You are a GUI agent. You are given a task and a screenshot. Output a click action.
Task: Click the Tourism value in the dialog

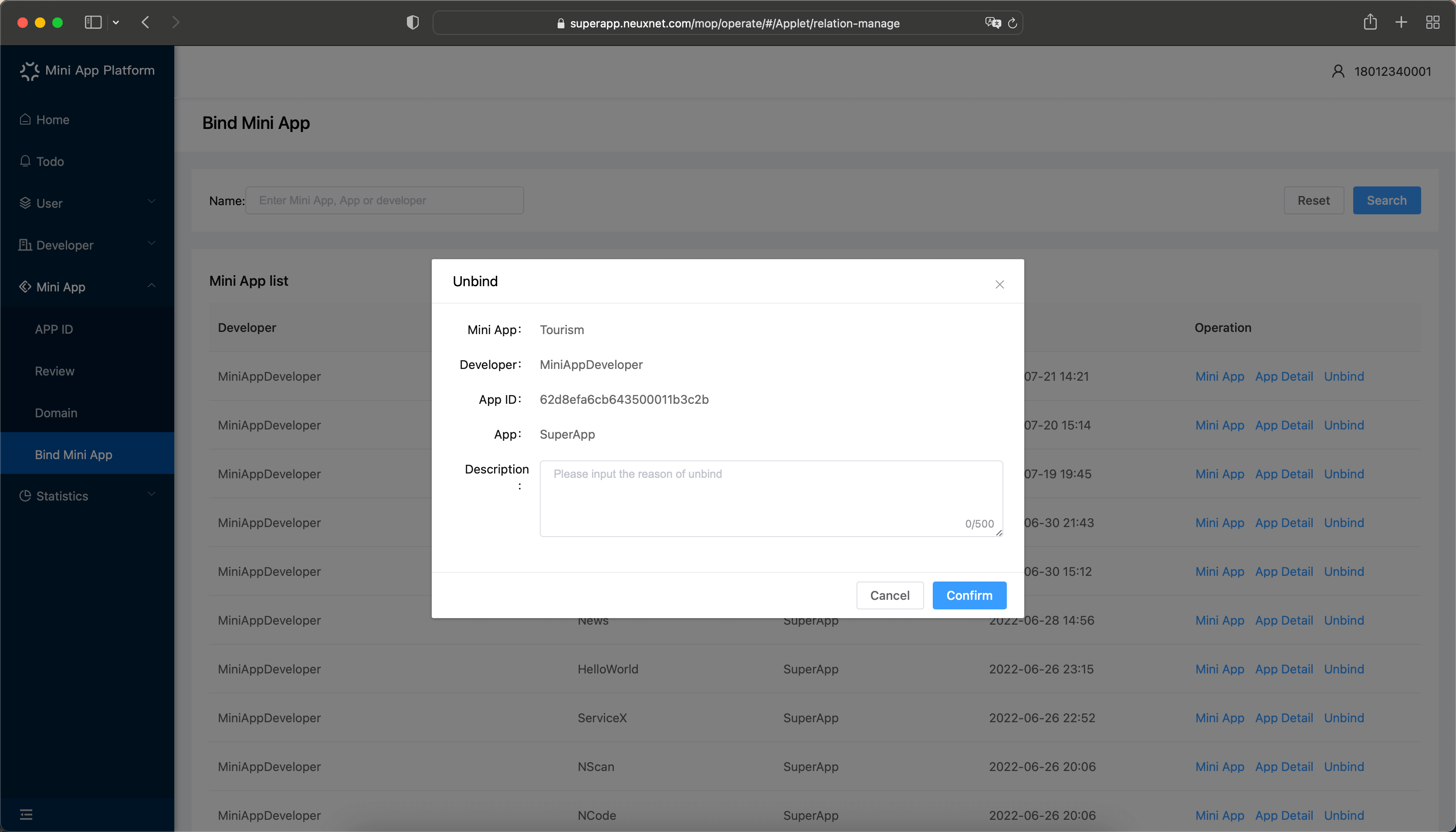[562, 330]
